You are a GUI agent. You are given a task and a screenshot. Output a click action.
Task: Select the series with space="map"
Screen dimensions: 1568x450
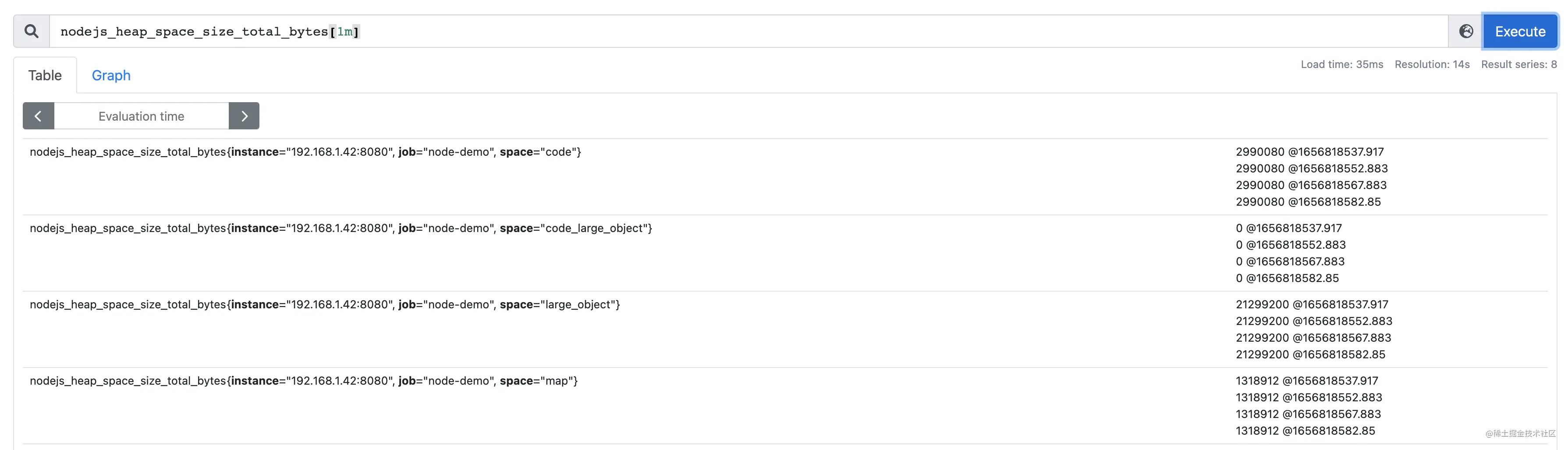click(x=304, y=381)
